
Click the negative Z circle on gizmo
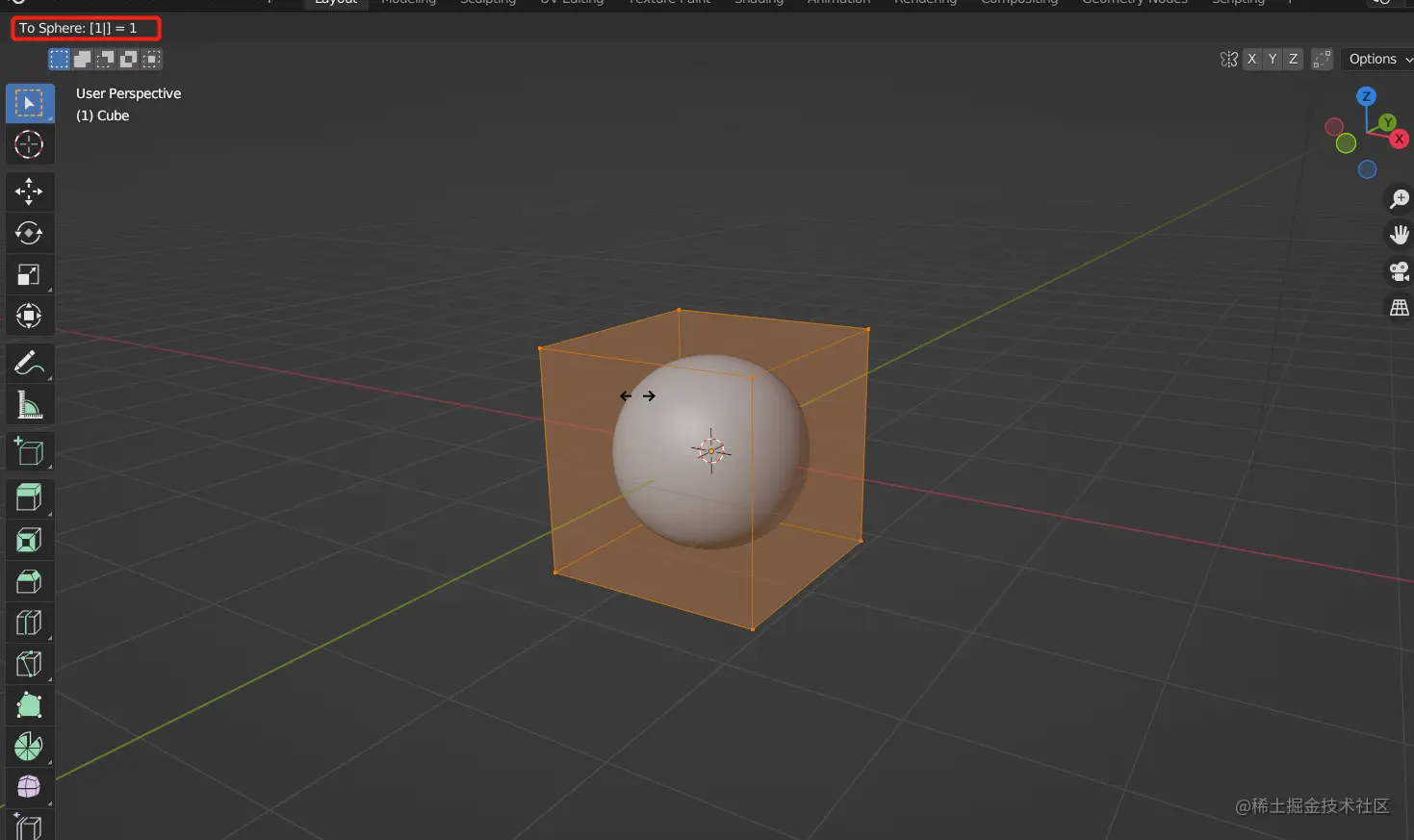[1367, 170]
